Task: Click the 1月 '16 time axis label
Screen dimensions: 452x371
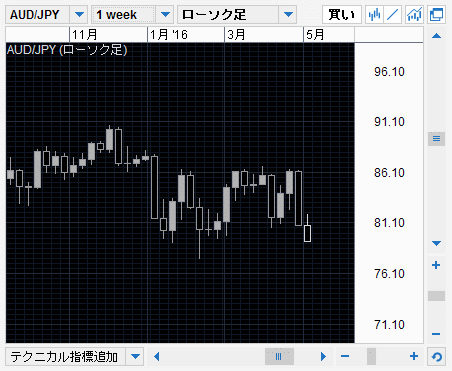Action: coord(169,35)
